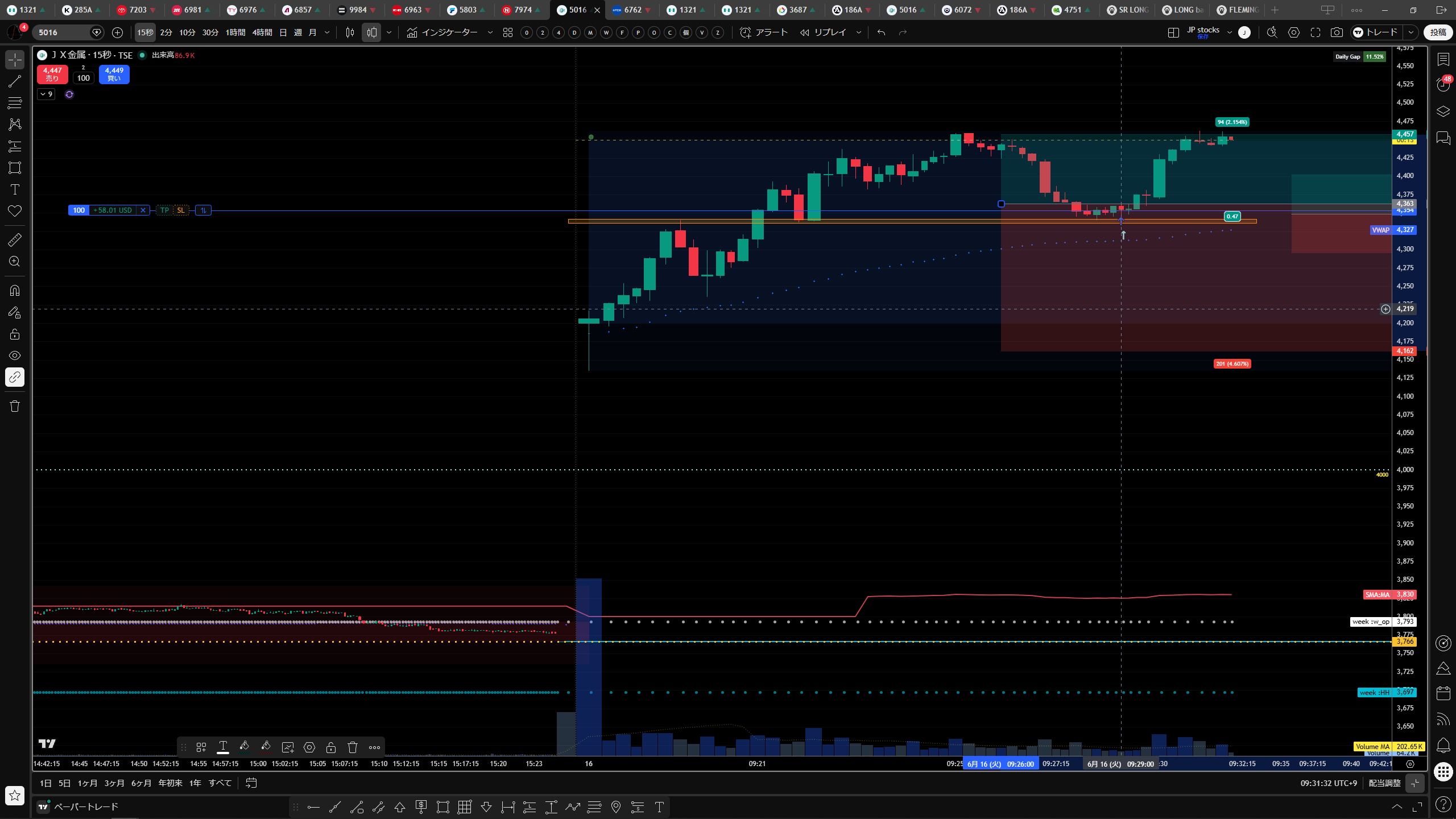Viewport: 1456px width, 819px height.
Task: Pick the first paint bucket color in floating toolbar
Action: click(x=245, y=747)
